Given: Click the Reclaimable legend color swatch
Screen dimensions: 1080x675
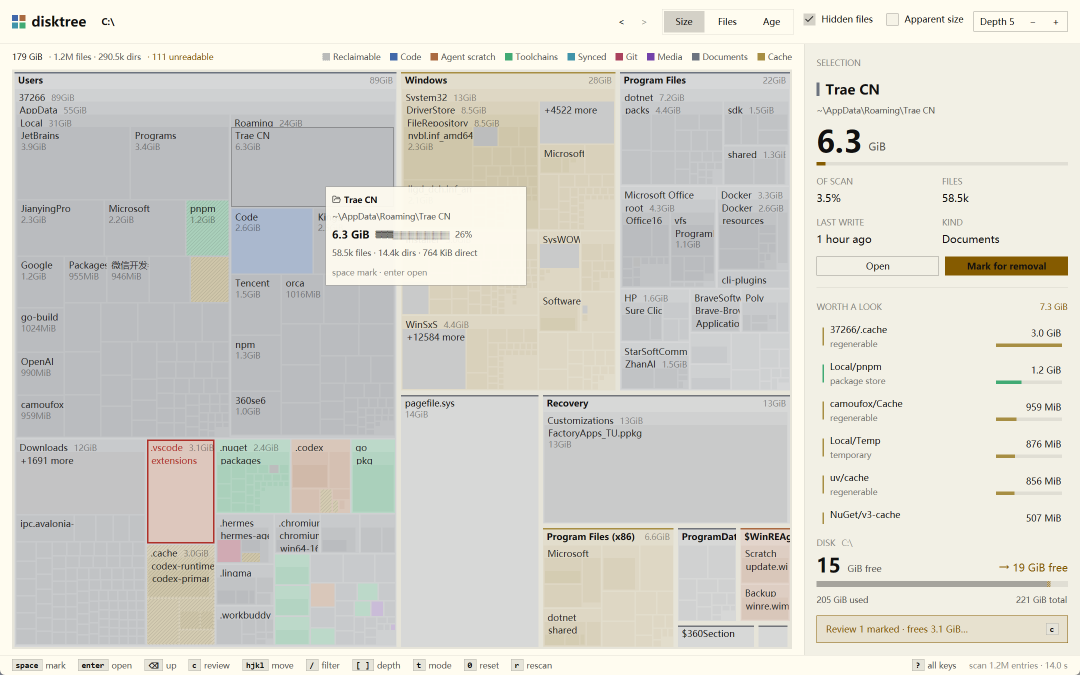Looking at the screenshot, I should 326,57.
